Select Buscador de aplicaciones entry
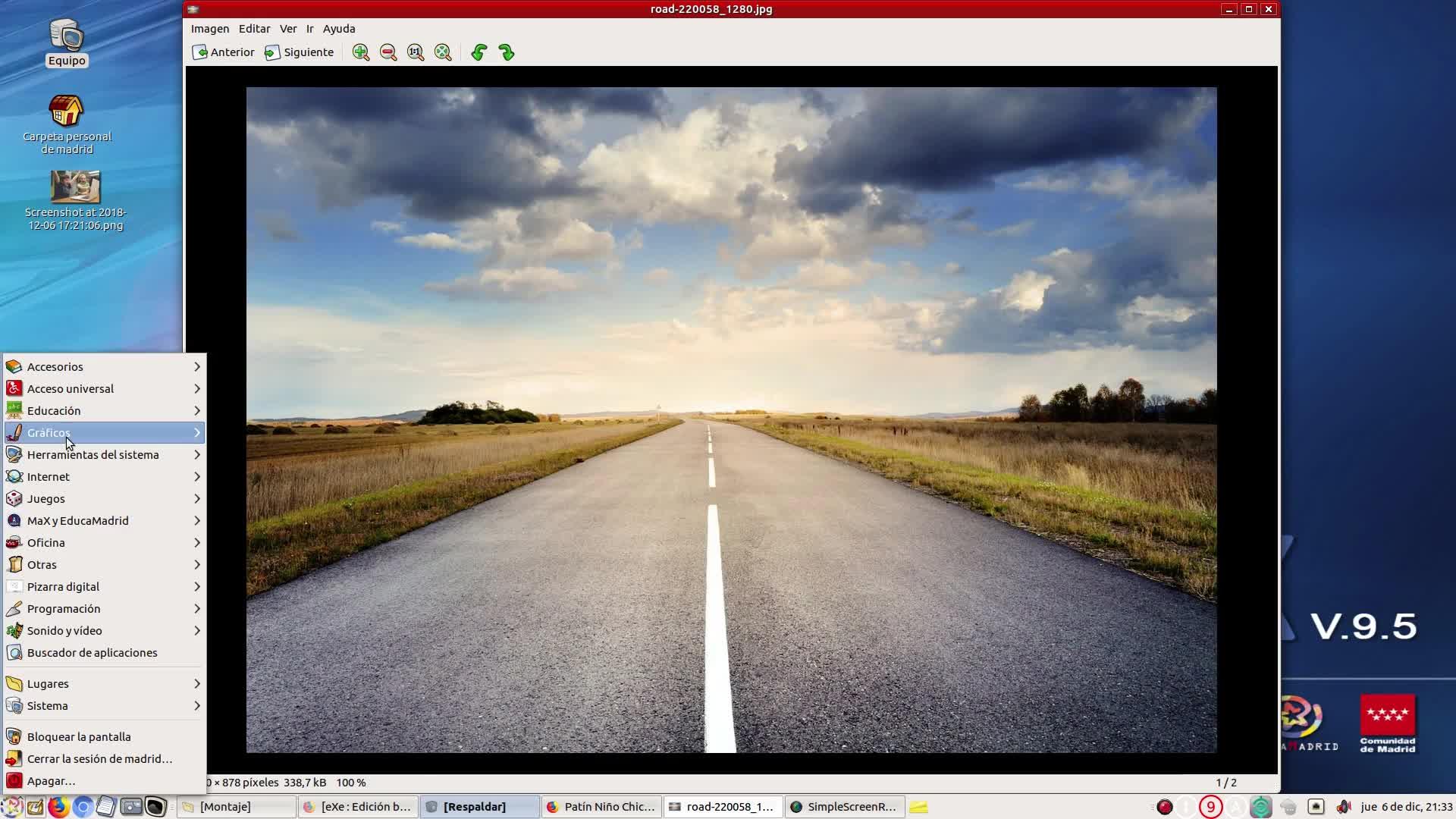Screen dimensions: 1456x819 (x=92, y=653)
